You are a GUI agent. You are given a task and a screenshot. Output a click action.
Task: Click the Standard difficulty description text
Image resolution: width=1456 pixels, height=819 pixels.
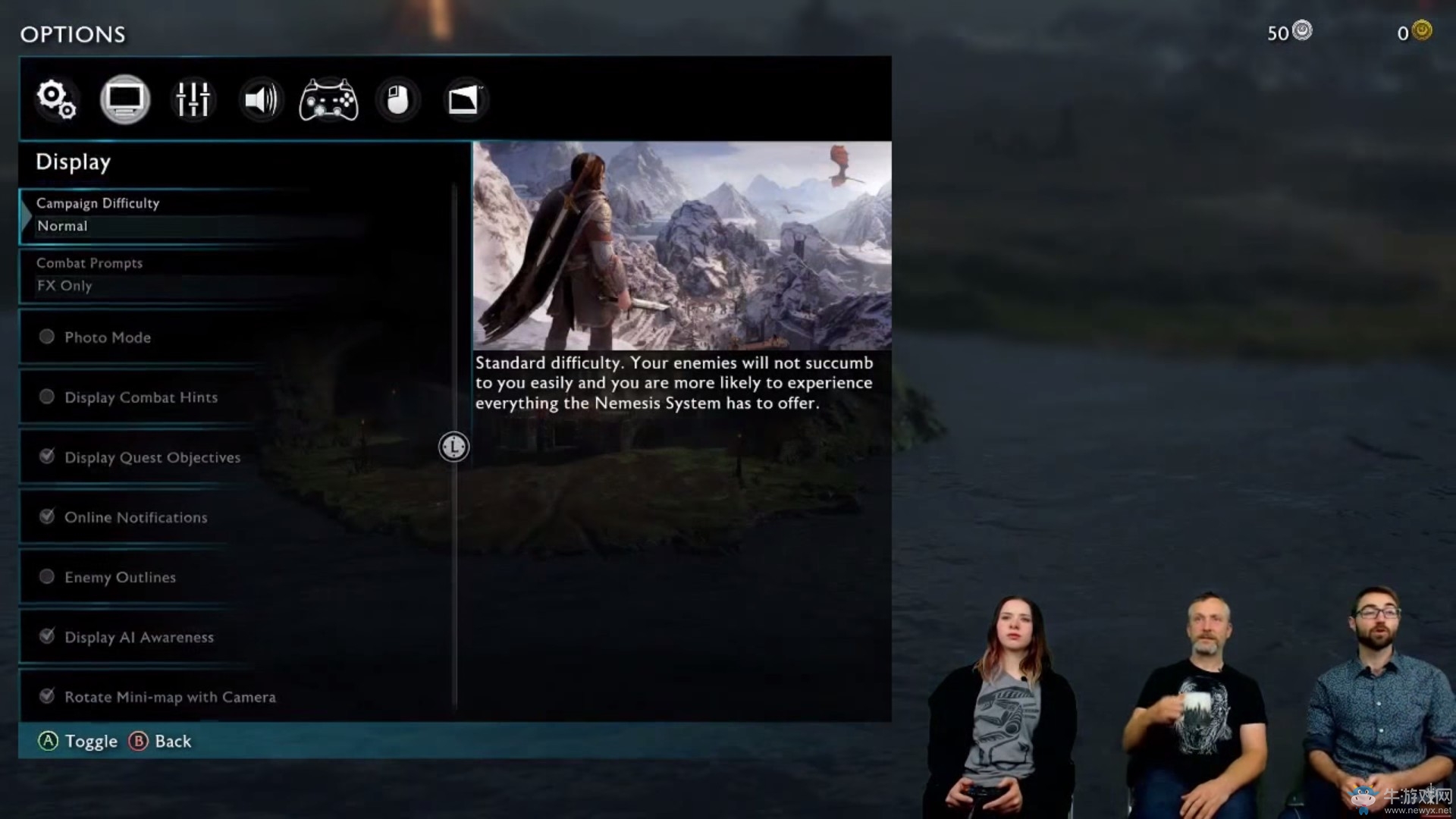674,383
